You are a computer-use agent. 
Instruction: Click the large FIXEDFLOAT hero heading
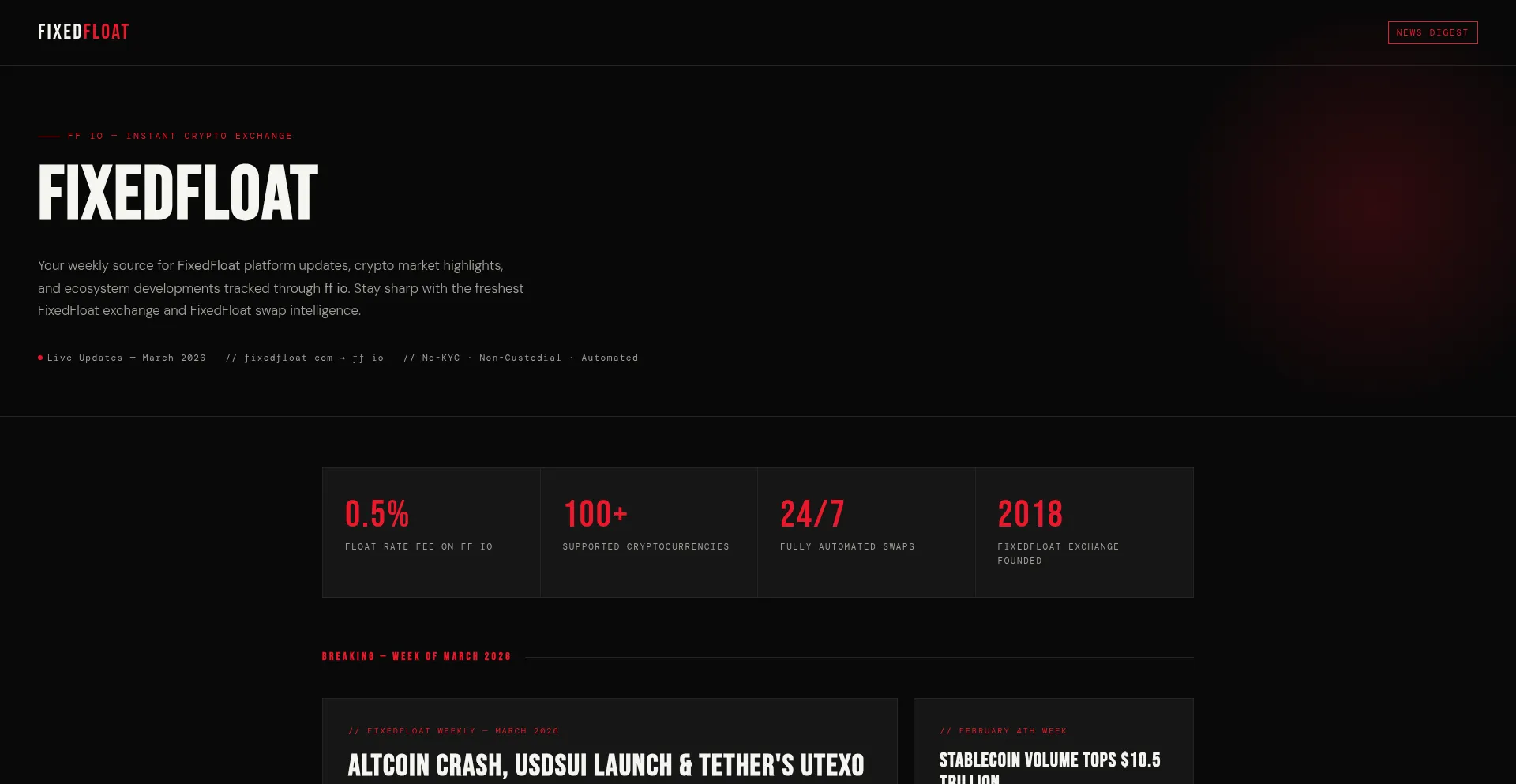(178, 193)
